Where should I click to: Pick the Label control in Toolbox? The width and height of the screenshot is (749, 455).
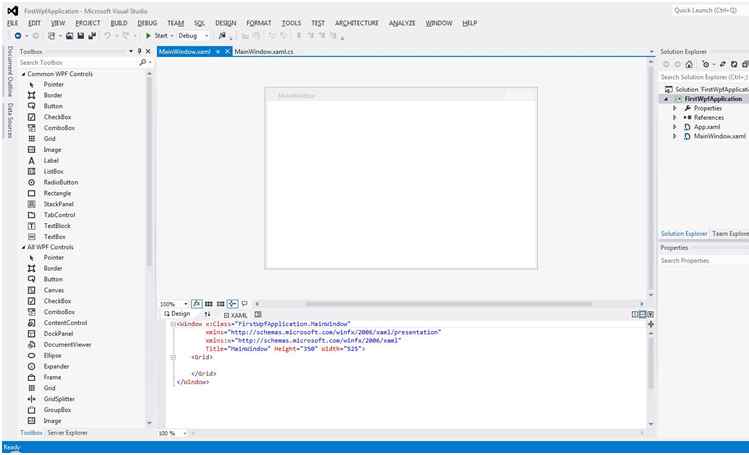(x=51, y=160)
